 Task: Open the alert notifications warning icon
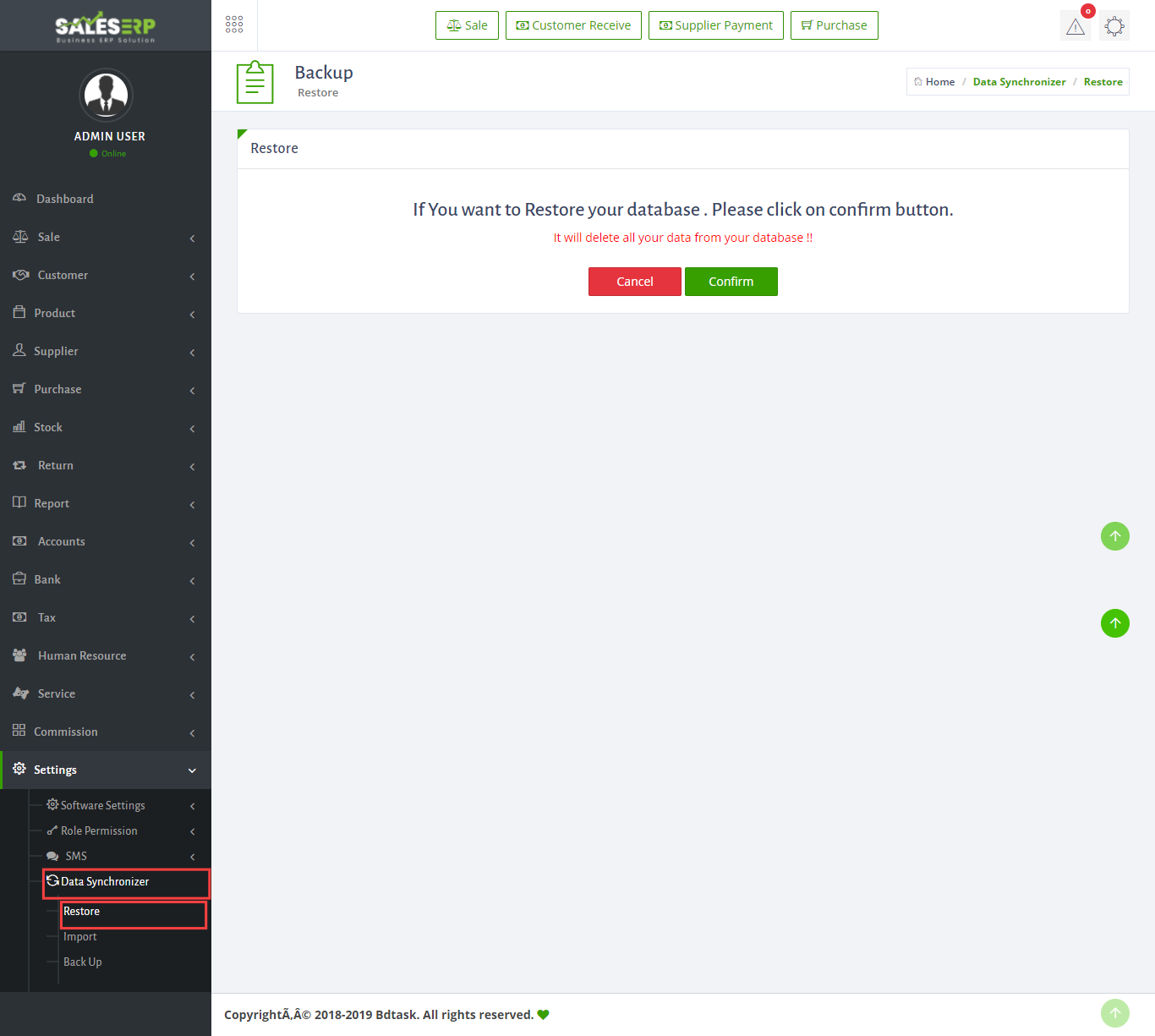coord(1076,26)
